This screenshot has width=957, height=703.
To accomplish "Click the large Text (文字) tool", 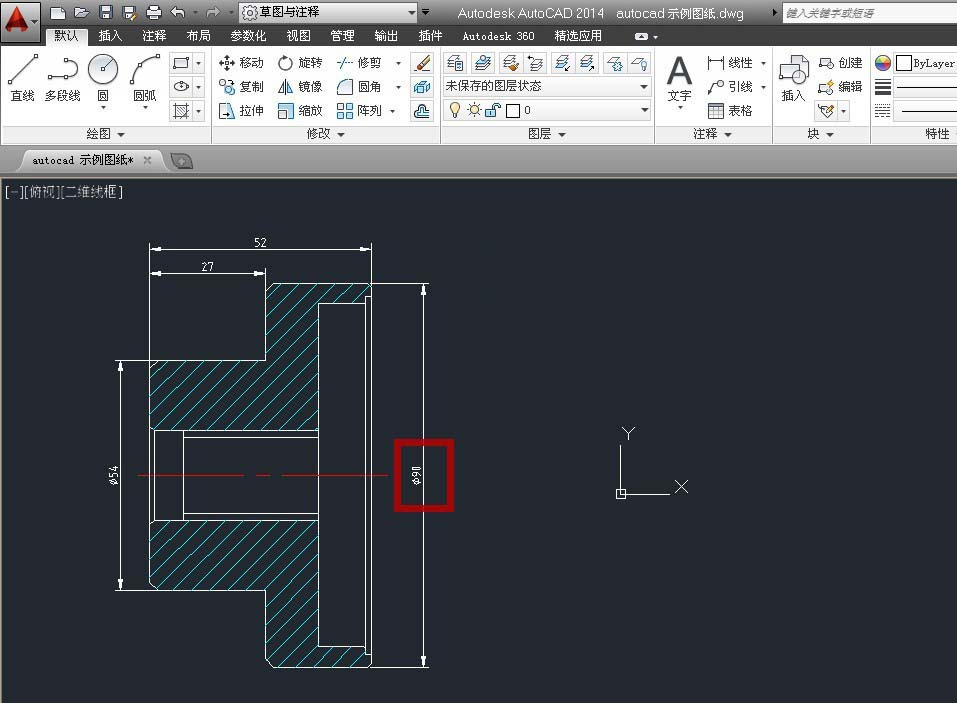I will [x=679, y=79].
